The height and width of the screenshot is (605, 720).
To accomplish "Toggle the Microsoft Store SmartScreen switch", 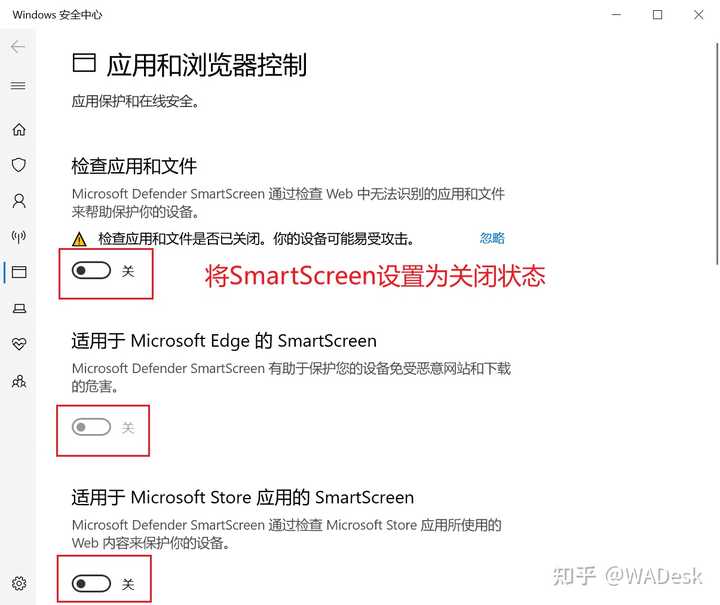I will [91, 583].
